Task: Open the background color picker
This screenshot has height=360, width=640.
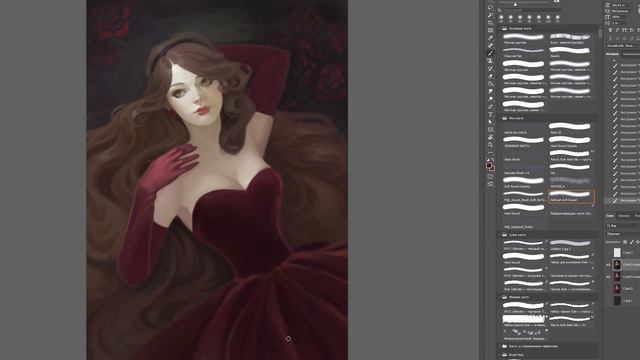Action: 493,169
